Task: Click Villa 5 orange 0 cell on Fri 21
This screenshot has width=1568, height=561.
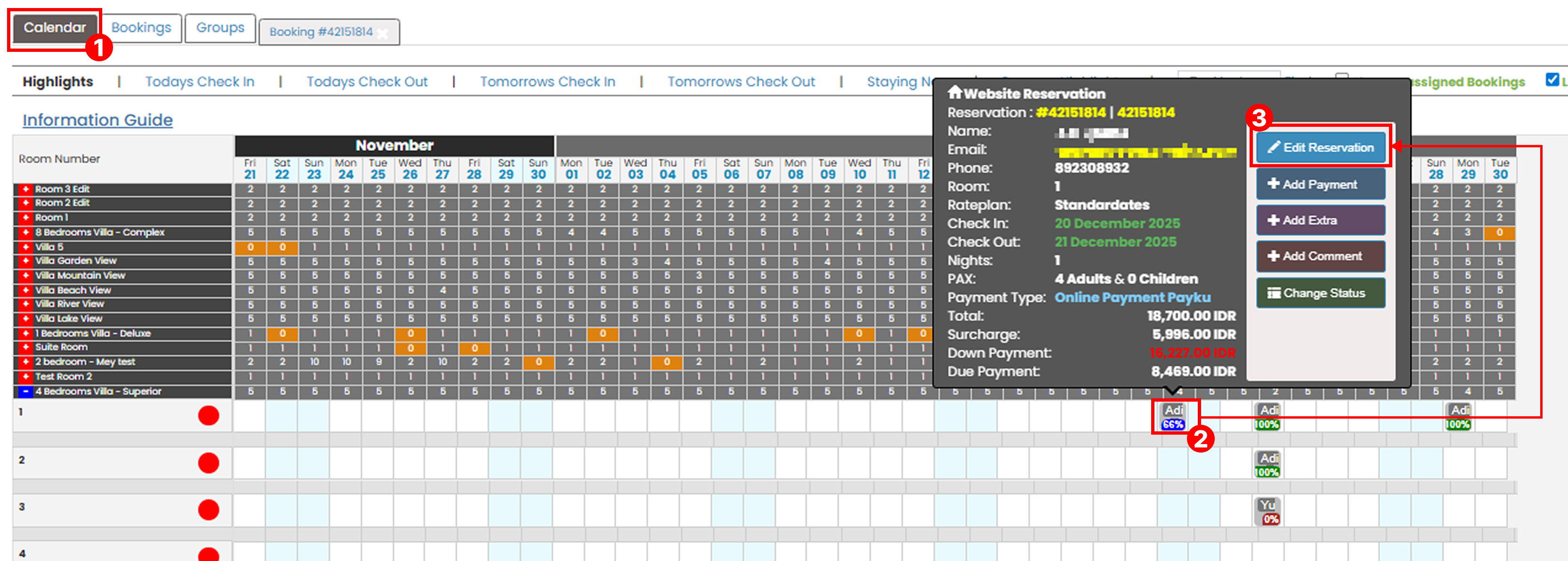Action: coord(250,247)
